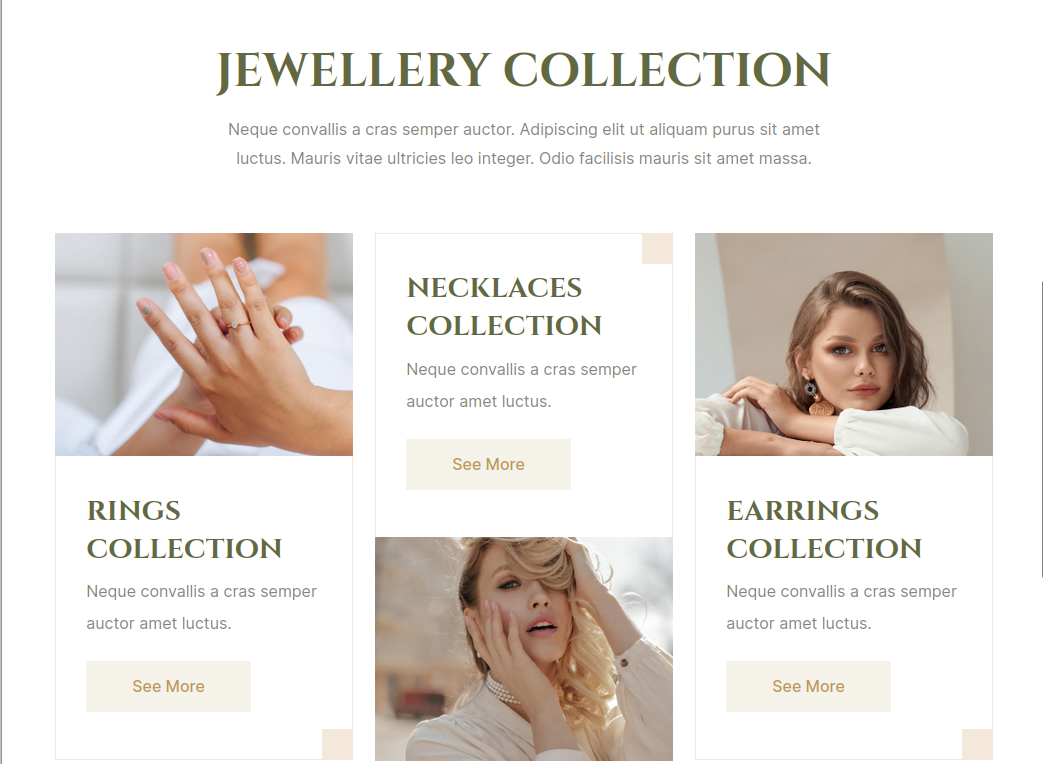Click beige corner square on Earrings card

tap(977, 744)
